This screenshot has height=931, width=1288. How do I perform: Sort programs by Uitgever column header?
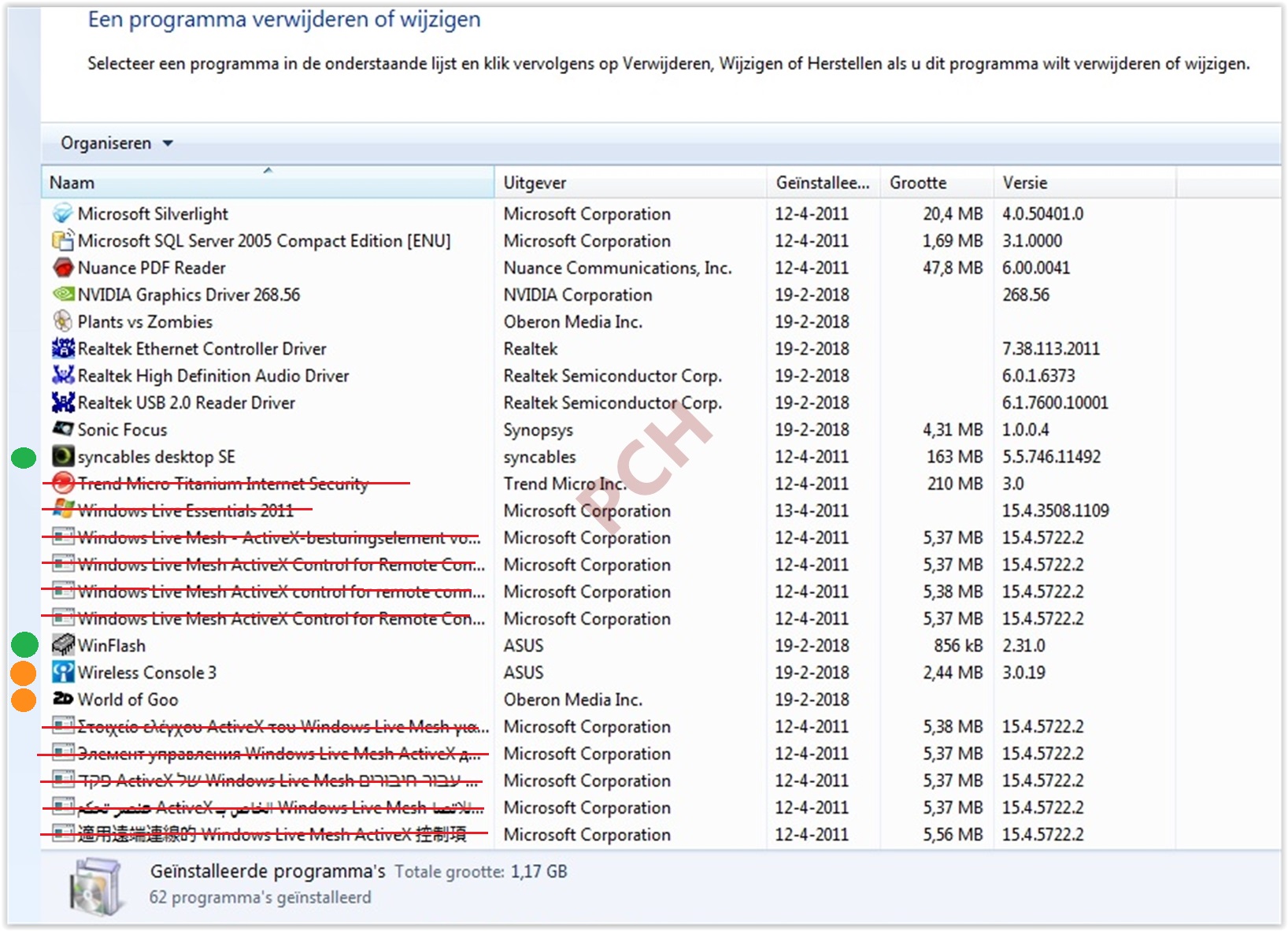tap(631, 183)
